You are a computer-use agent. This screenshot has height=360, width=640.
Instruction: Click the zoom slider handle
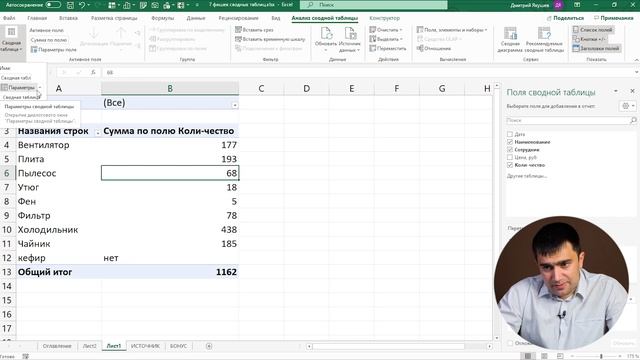tap(601, 356)
